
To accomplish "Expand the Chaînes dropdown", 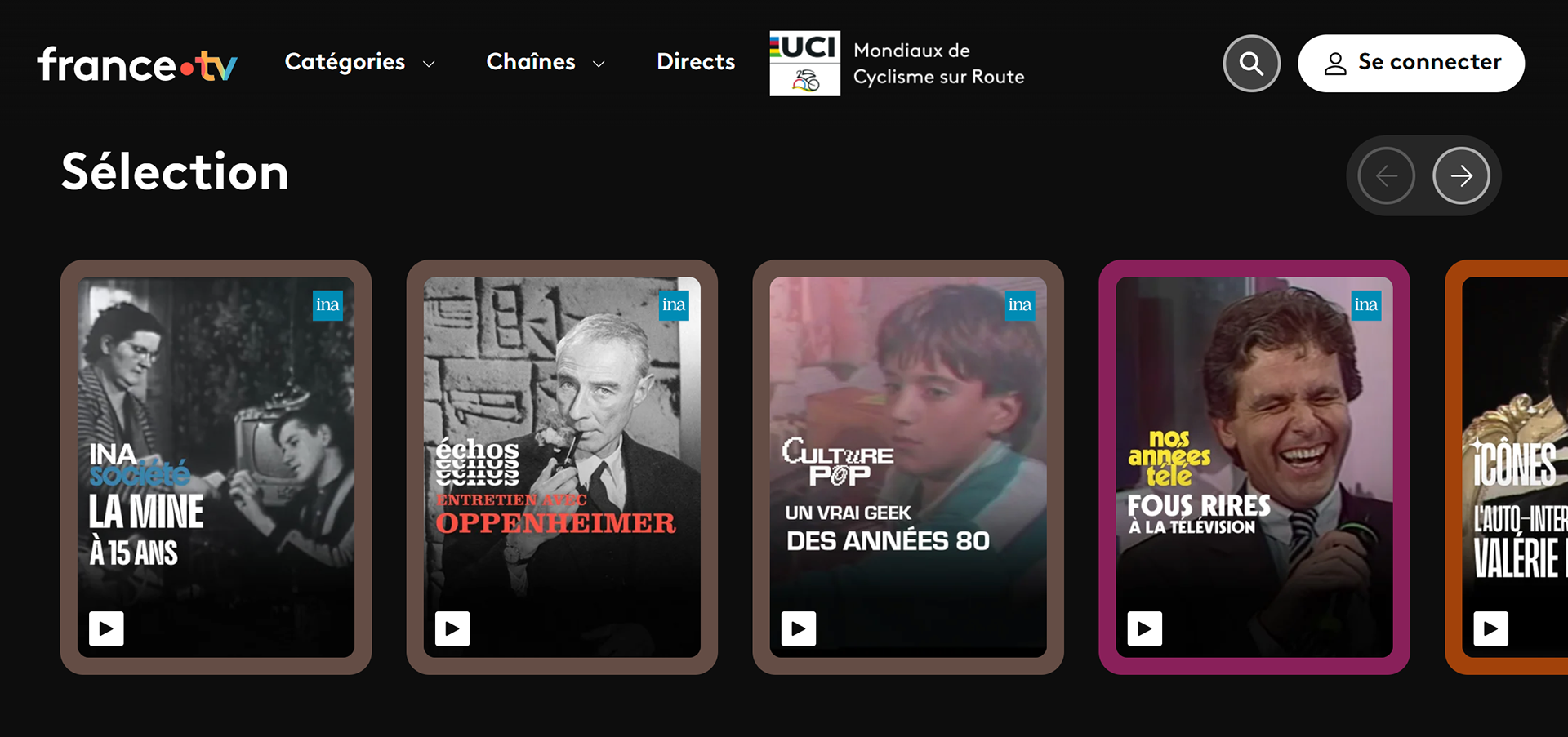I will coord(546,62).
